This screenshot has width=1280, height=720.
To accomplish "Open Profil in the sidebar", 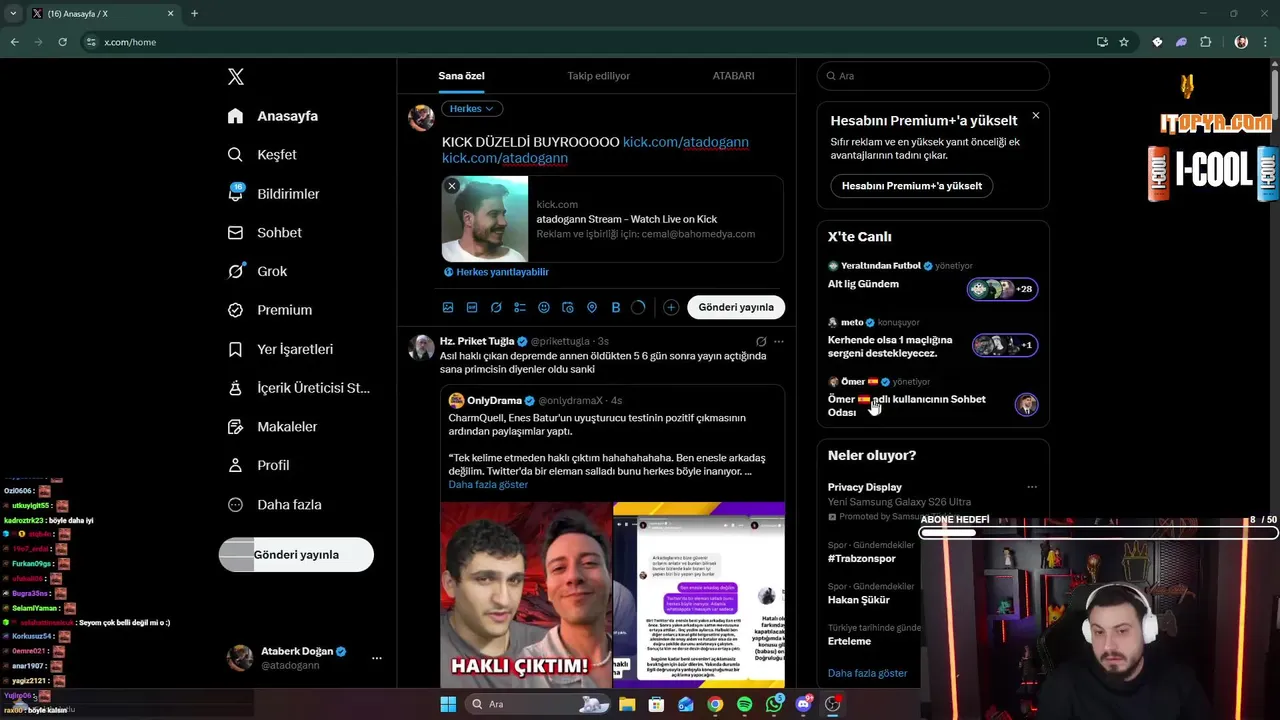I will pos(259,465).
